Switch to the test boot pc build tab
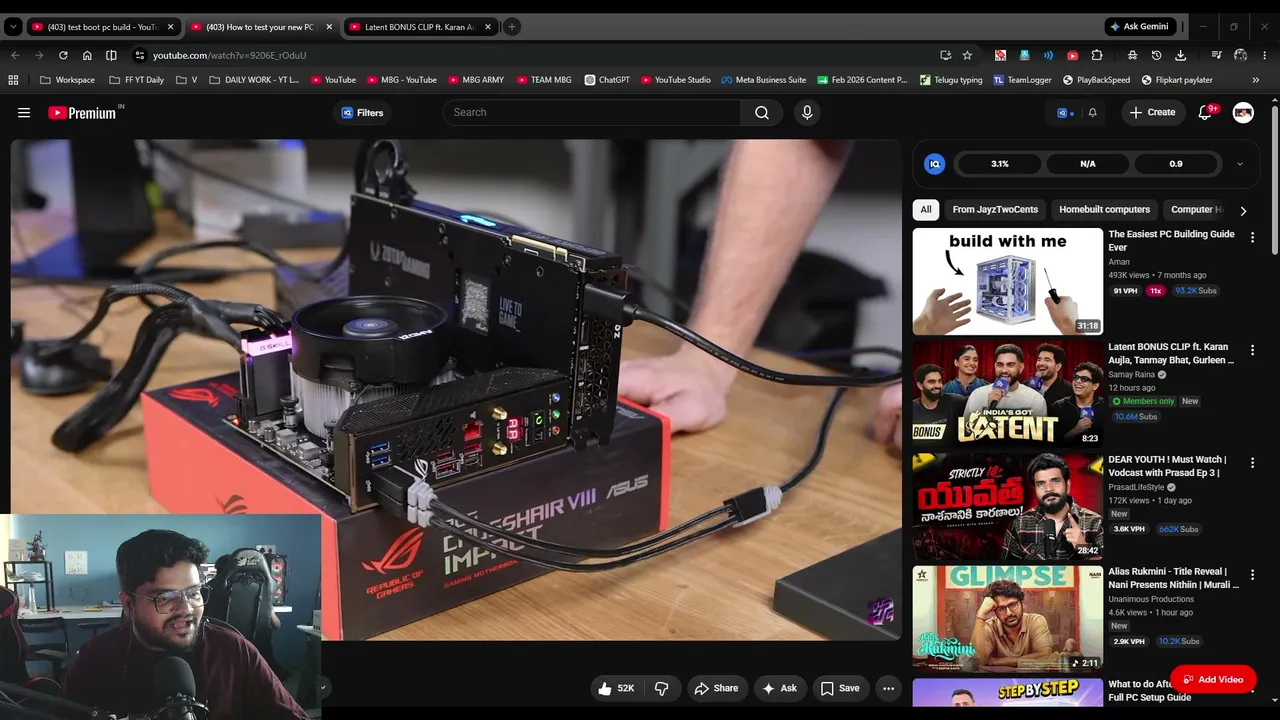1280x720 pixels. click(x=102, y=27)
